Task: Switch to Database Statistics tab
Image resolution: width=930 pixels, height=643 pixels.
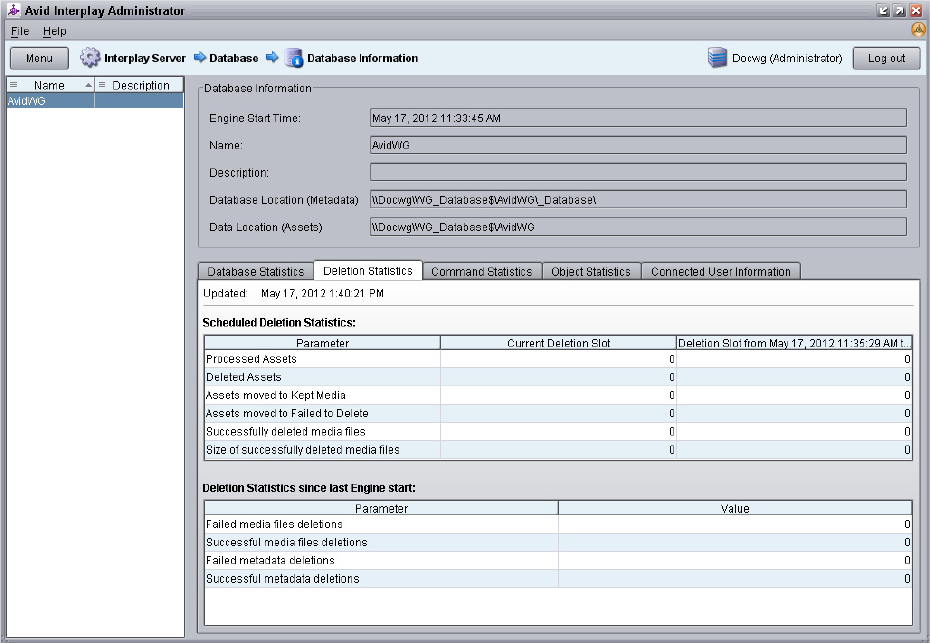Action: [x=255, y=272]
